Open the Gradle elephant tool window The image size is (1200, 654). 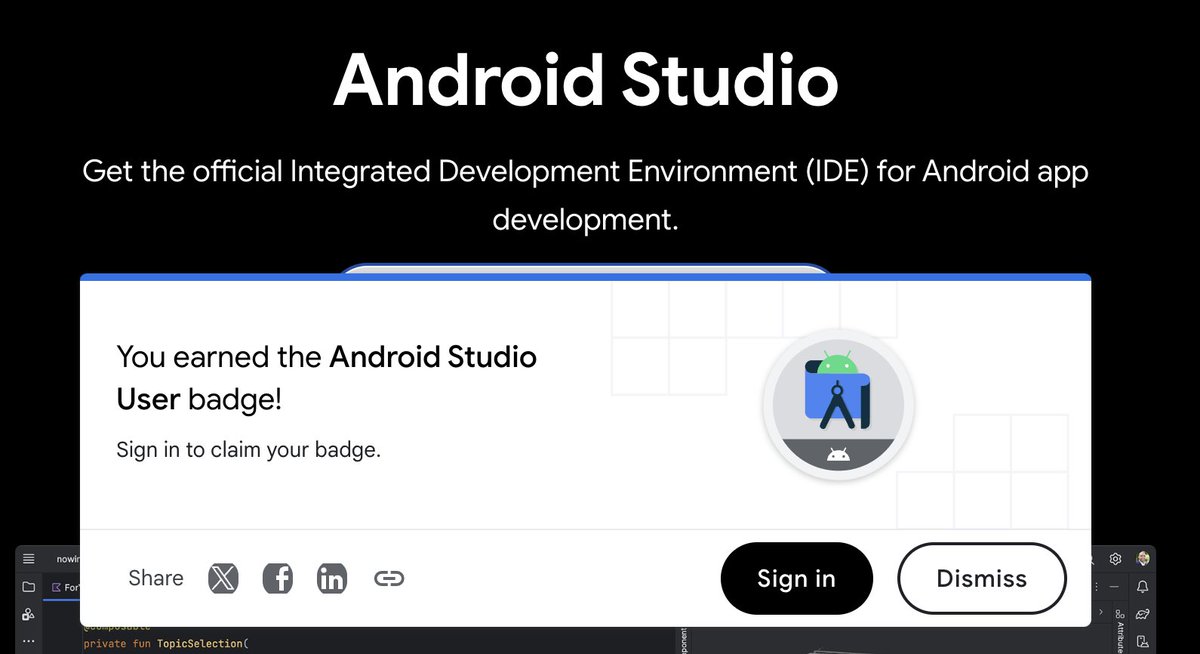(1143, 613)
